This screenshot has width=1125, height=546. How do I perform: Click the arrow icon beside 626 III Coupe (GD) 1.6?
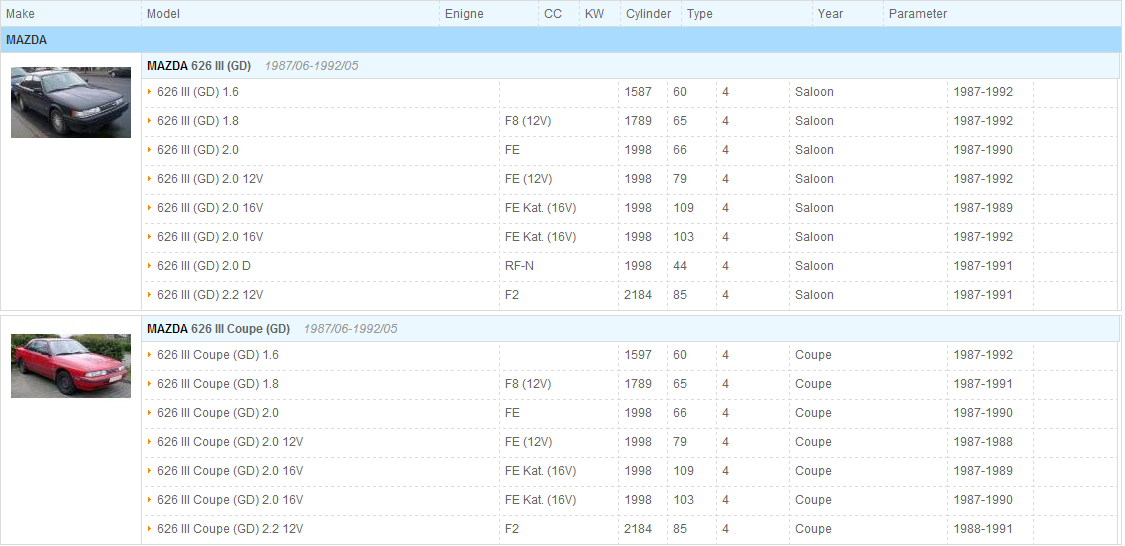(150, 354)
